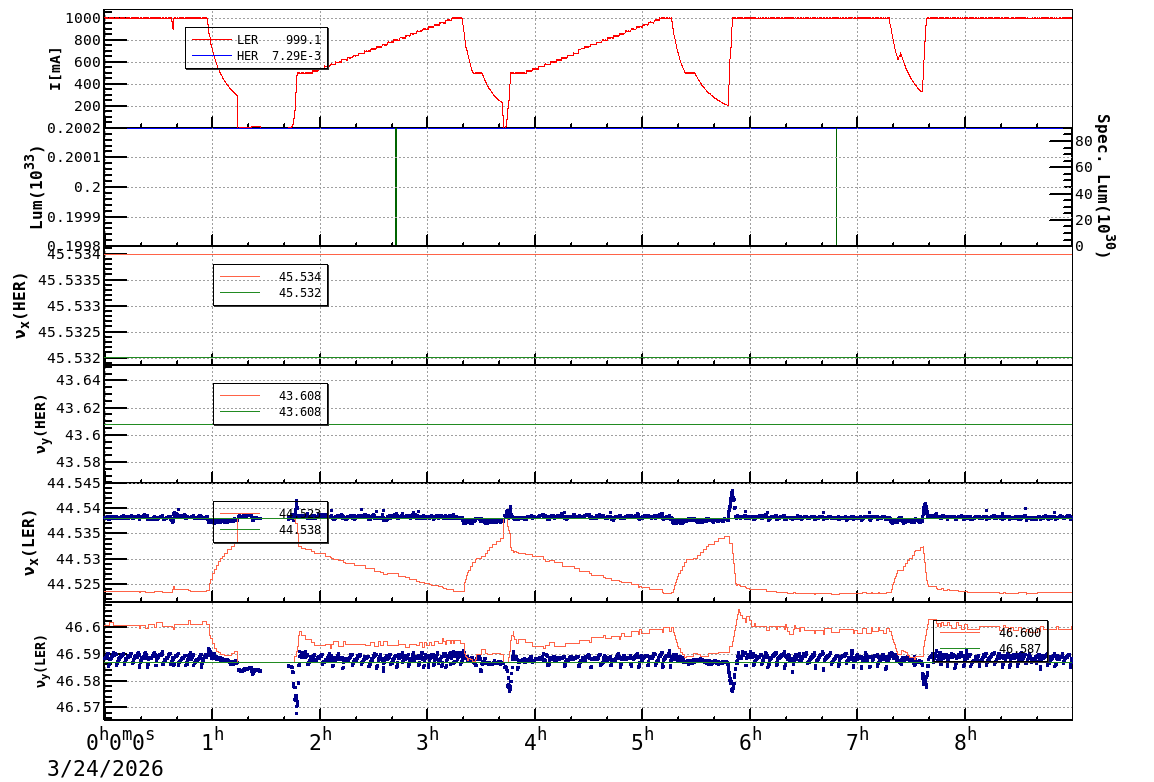Click the 1h time axis label

pyautogui.click(x=213, y=740)
